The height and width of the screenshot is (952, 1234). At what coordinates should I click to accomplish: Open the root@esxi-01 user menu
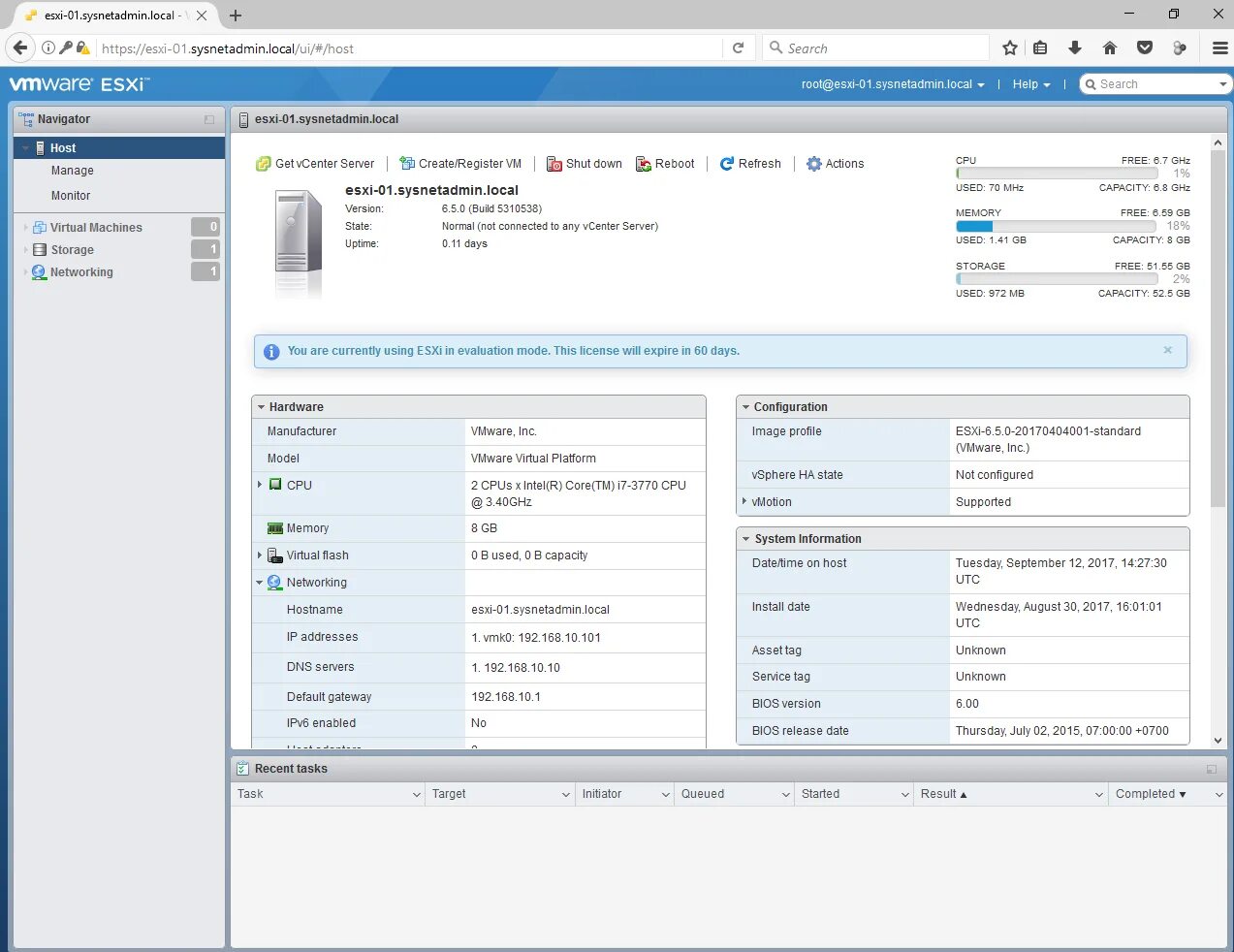(891, 84)
